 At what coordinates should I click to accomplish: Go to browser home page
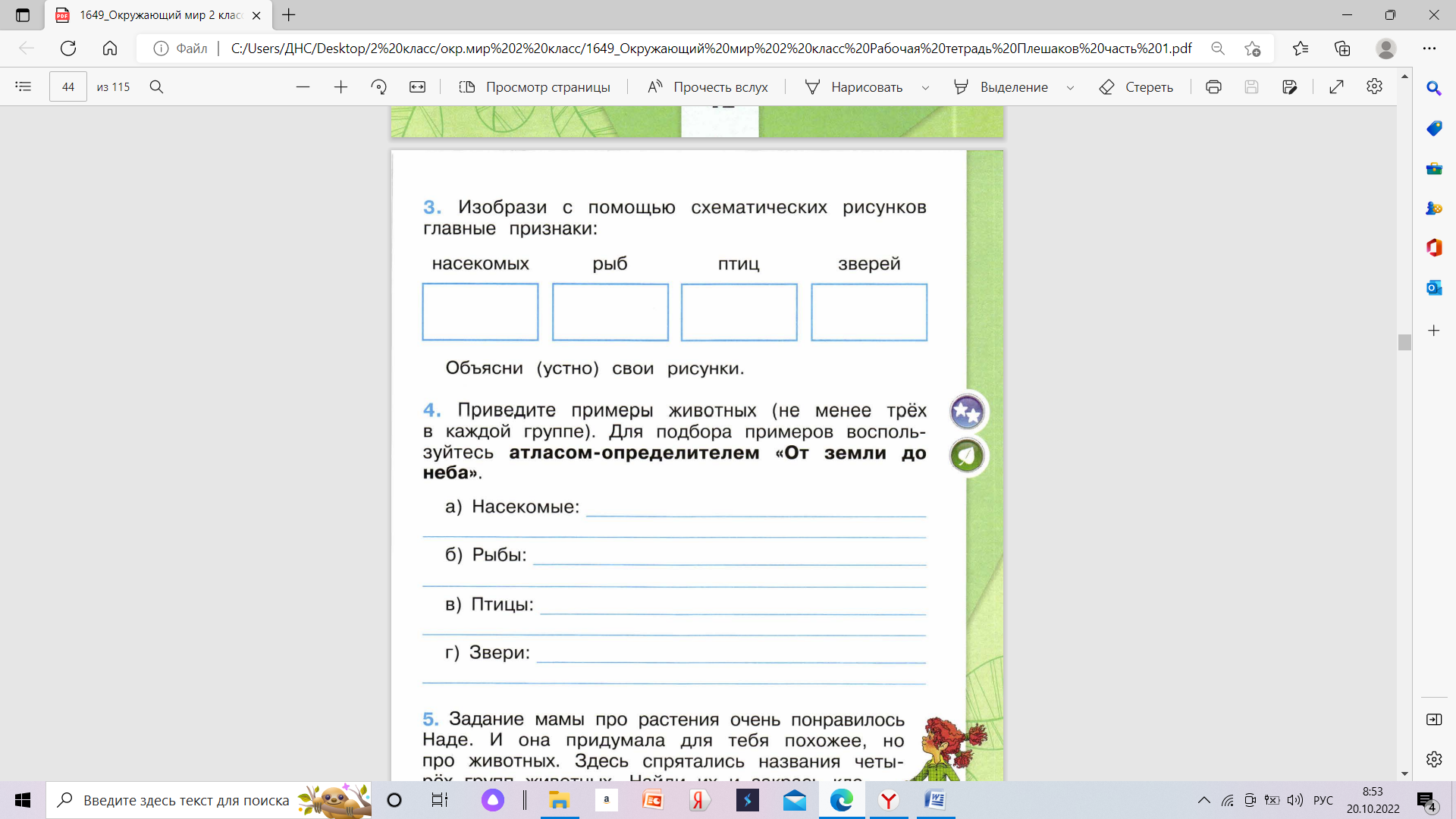click(x=110, y=49)
